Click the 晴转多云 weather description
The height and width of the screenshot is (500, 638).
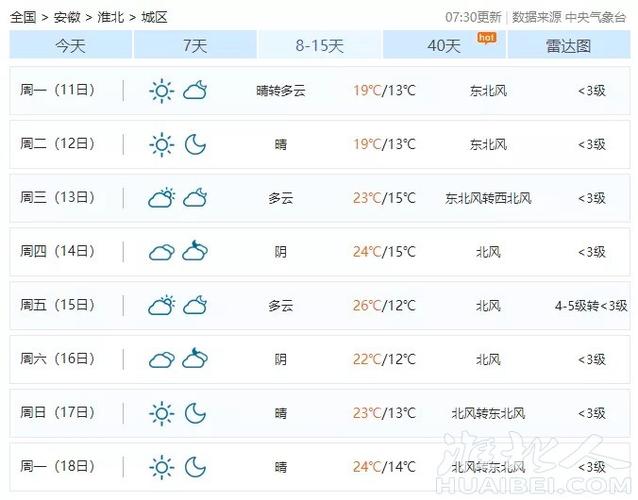click(281, 90)
